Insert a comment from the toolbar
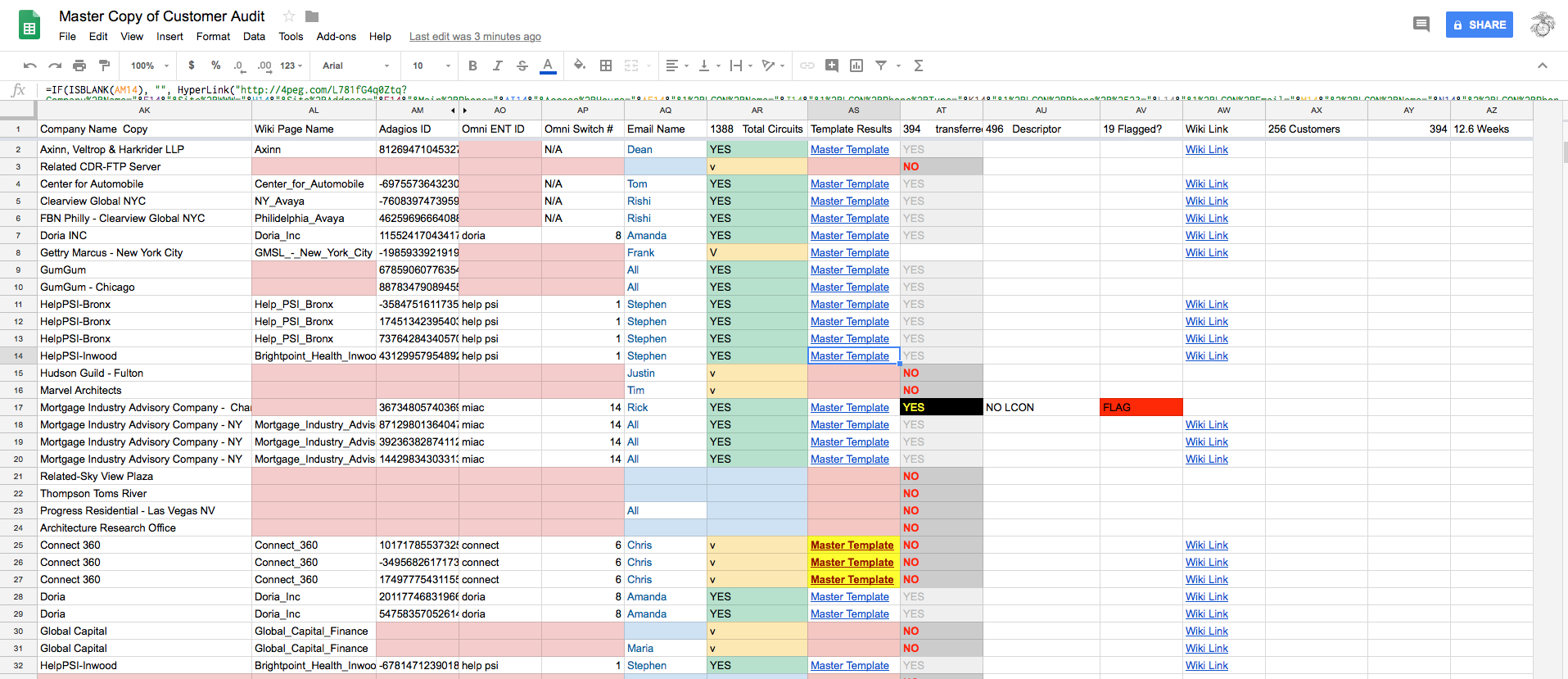 click(832, 66)
